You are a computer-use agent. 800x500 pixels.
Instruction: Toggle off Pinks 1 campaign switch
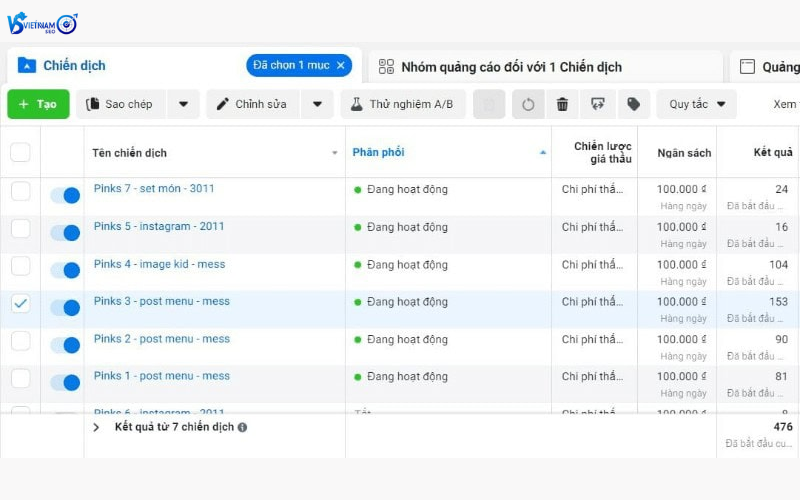point(65,383)
